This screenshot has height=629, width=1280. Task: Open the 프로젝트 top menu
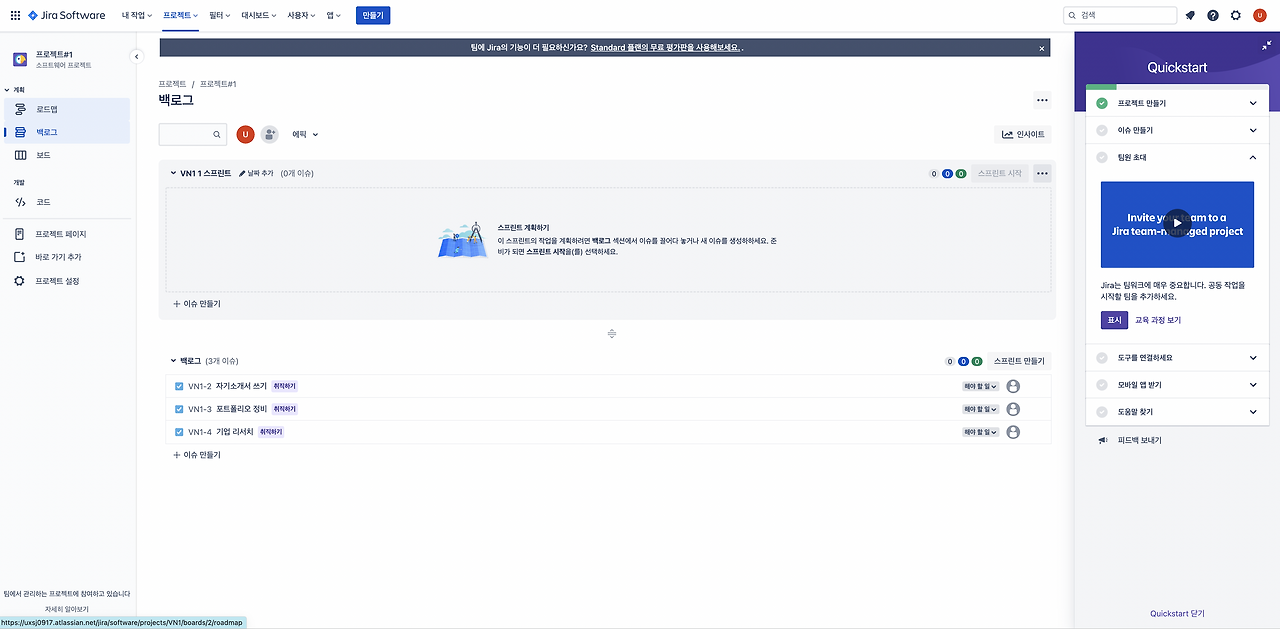[x=181, y=15]
